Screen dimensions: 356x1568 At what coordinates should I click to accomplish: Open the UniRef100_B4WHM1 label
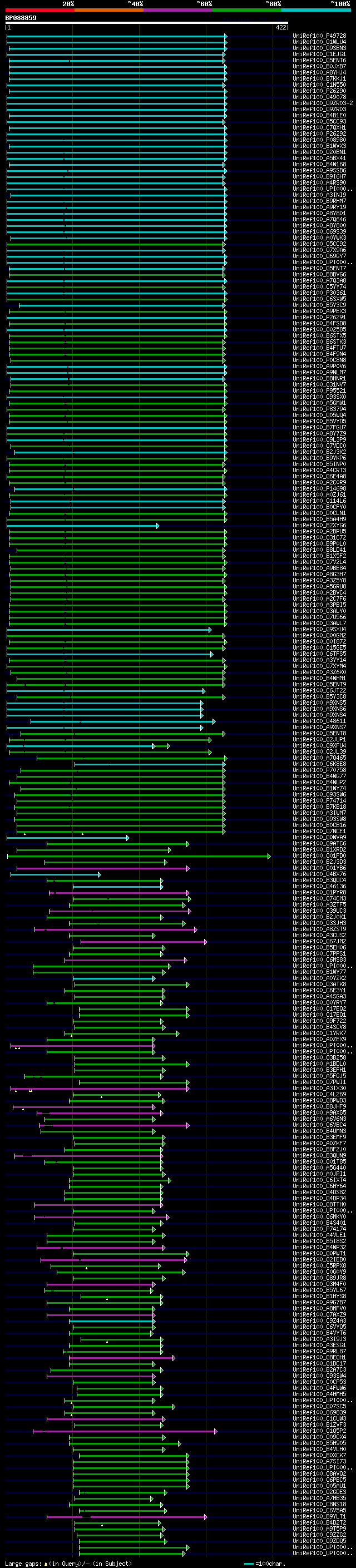pos(319,678)
